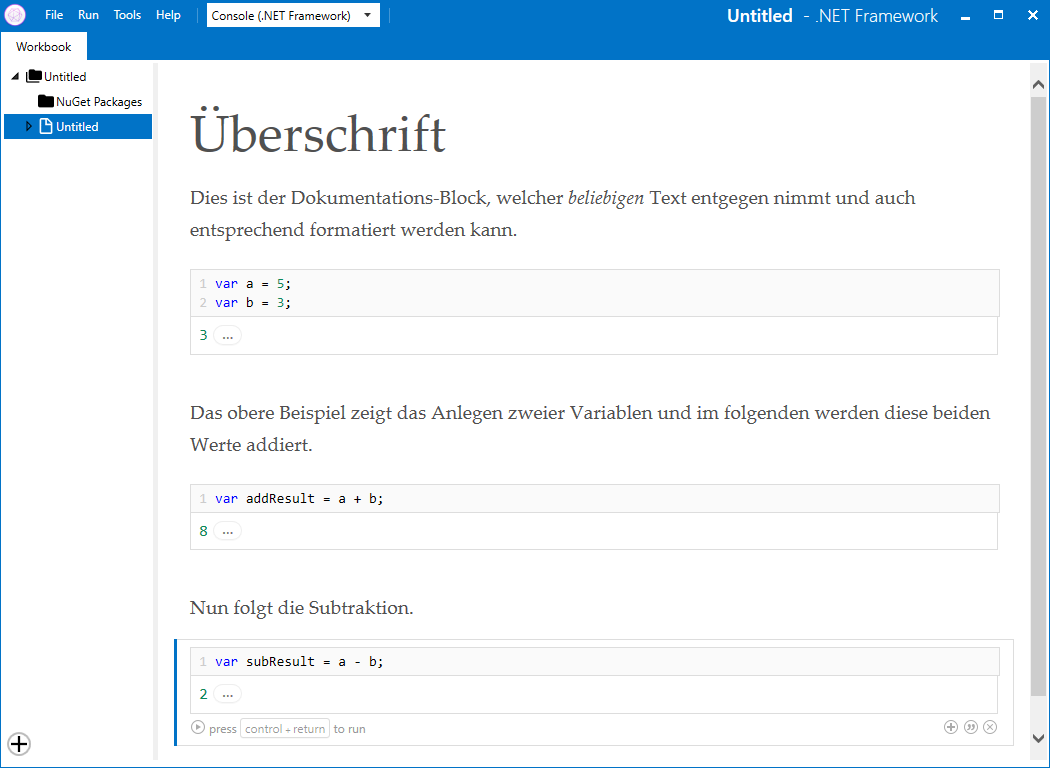Click into the addResult code cell
The image size is (1050, 768).
[600, 498]
